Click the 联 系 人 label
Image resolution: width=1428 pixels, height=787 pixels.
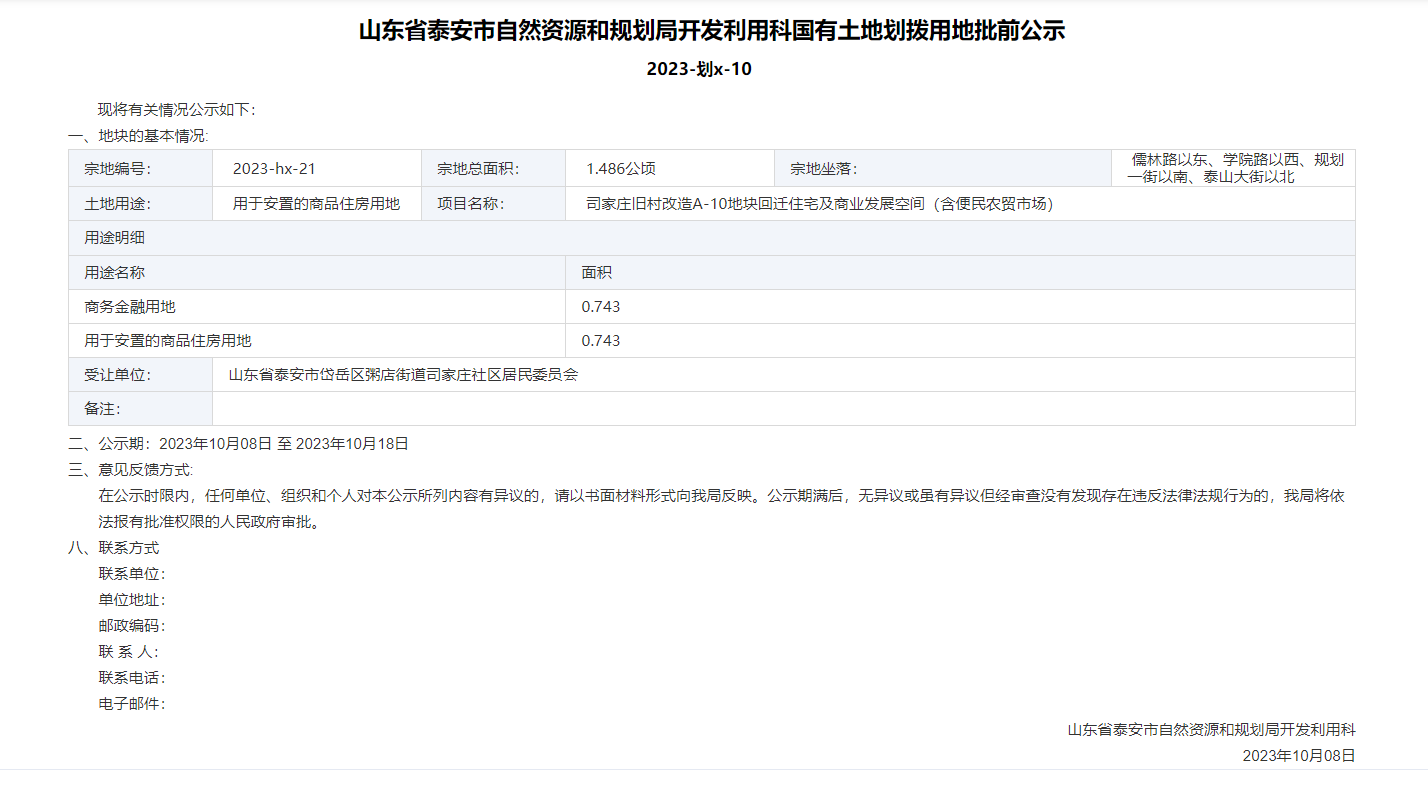[x=129, y=652]
